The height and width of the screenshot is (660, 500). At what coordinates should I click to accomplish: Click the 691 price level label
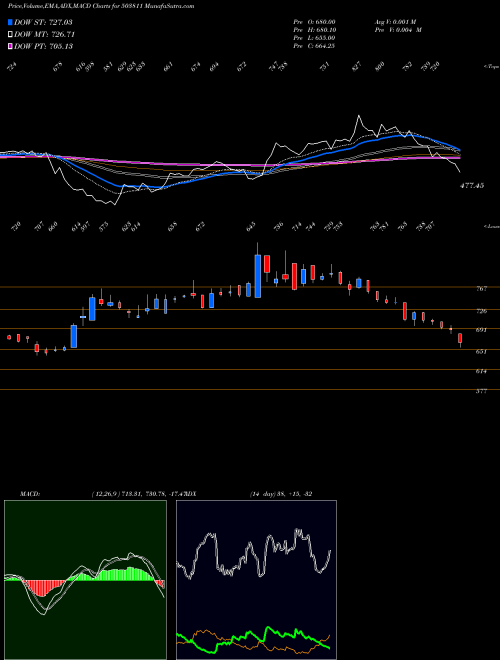[481, 330]
